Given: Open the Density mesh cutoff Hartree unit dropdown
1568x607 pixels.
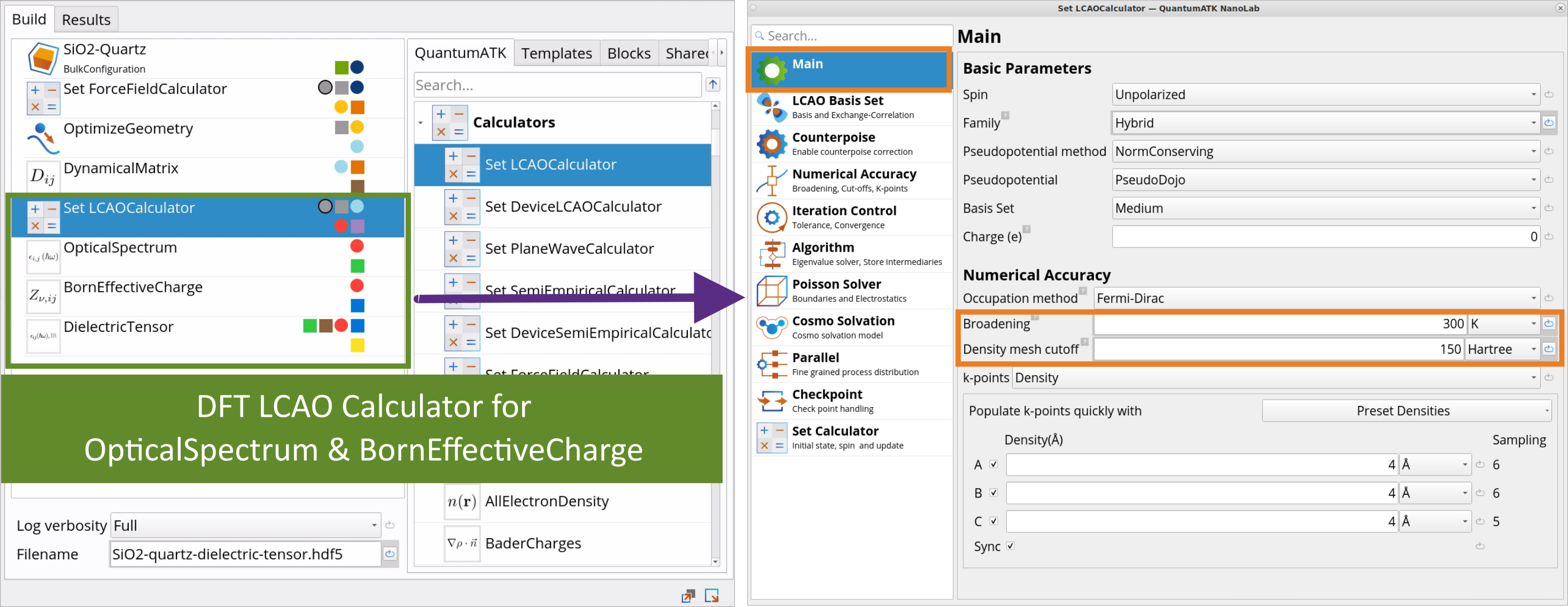Looking at the screenshot, I should pos(1502,349).
